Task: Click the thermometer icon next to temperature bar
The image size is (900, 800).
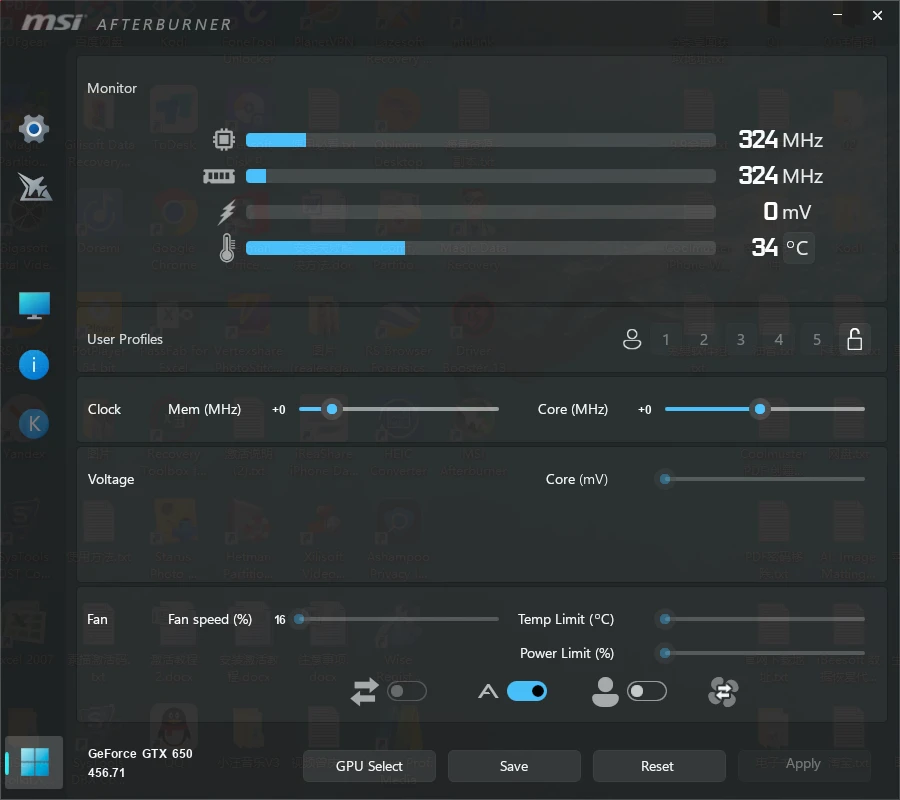Action: 227,247
